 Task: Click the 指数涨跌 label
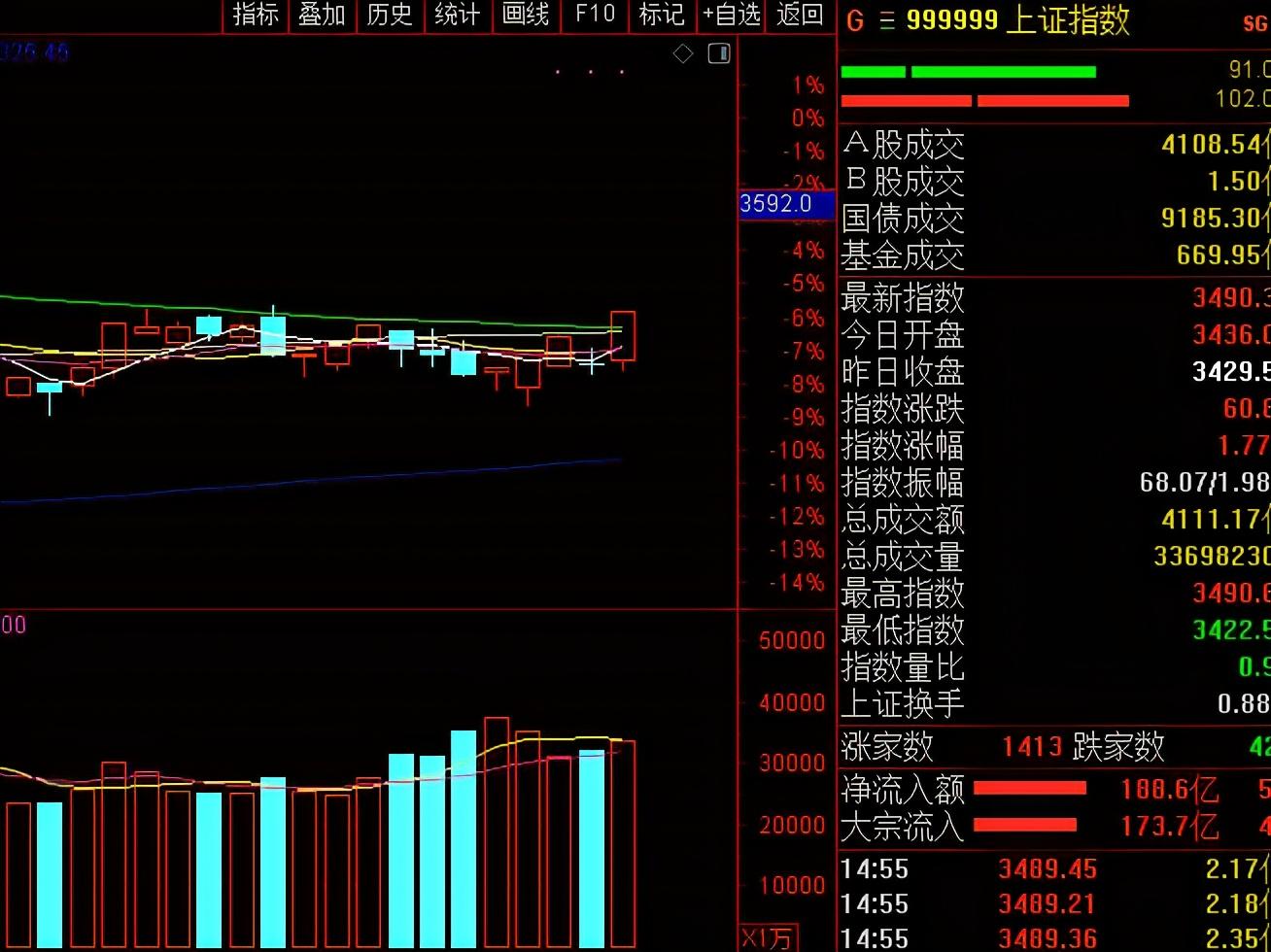(x=903, y=408)
